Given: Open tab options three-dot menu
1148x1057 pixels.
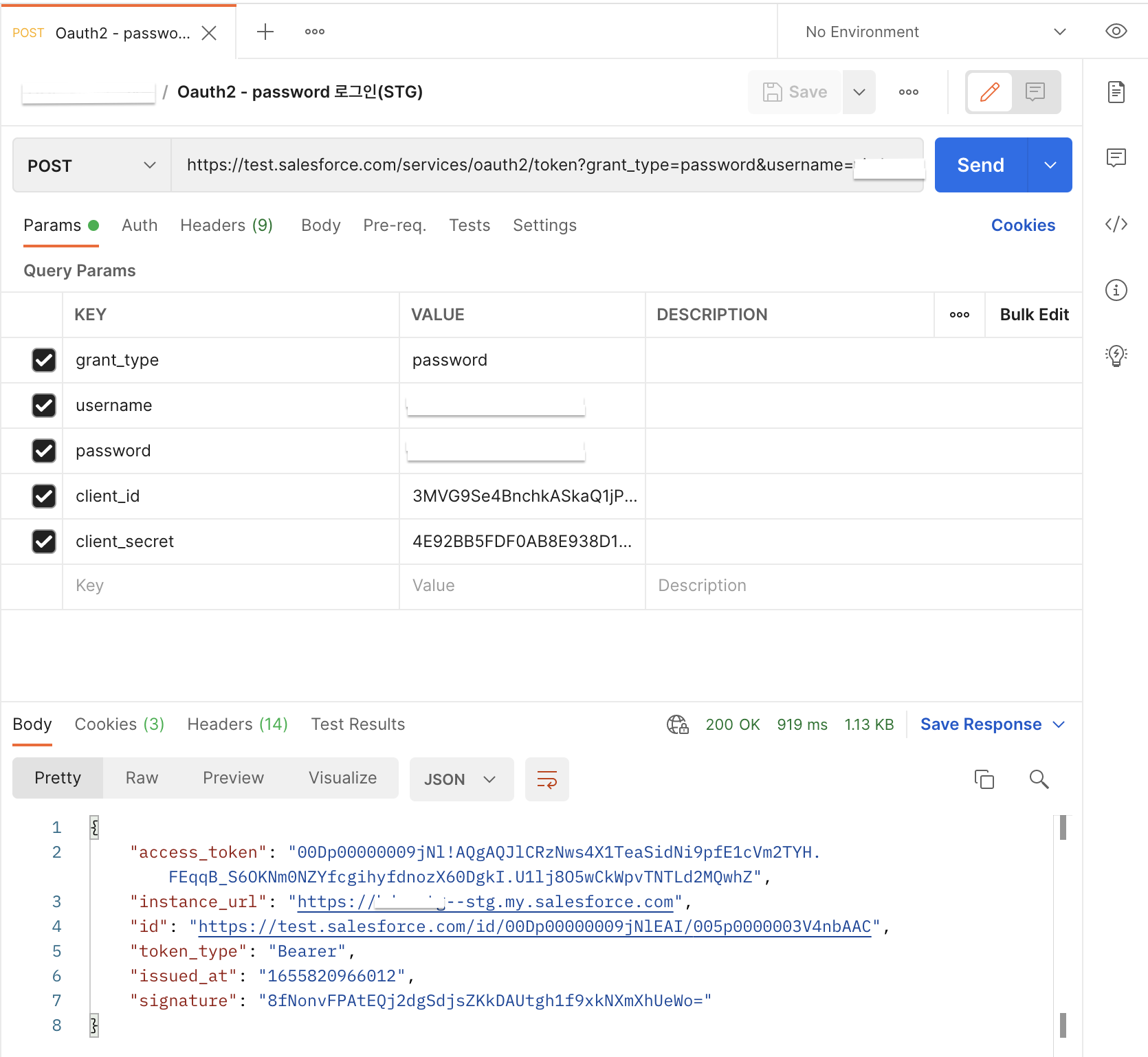Looking at the screenshot, I should [315, 32].
